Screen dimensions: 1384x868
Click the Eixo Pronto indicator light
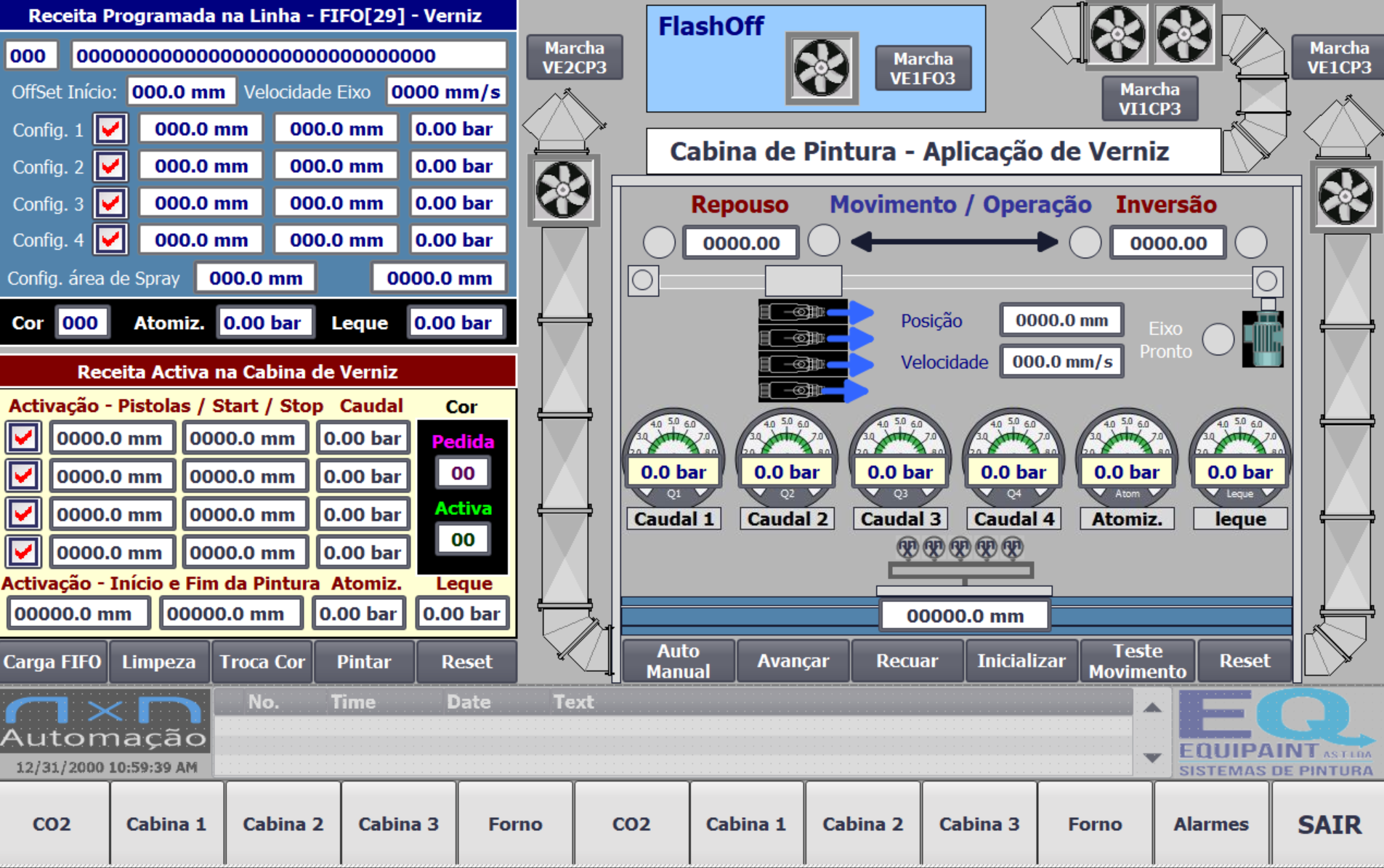[1218, 339]
